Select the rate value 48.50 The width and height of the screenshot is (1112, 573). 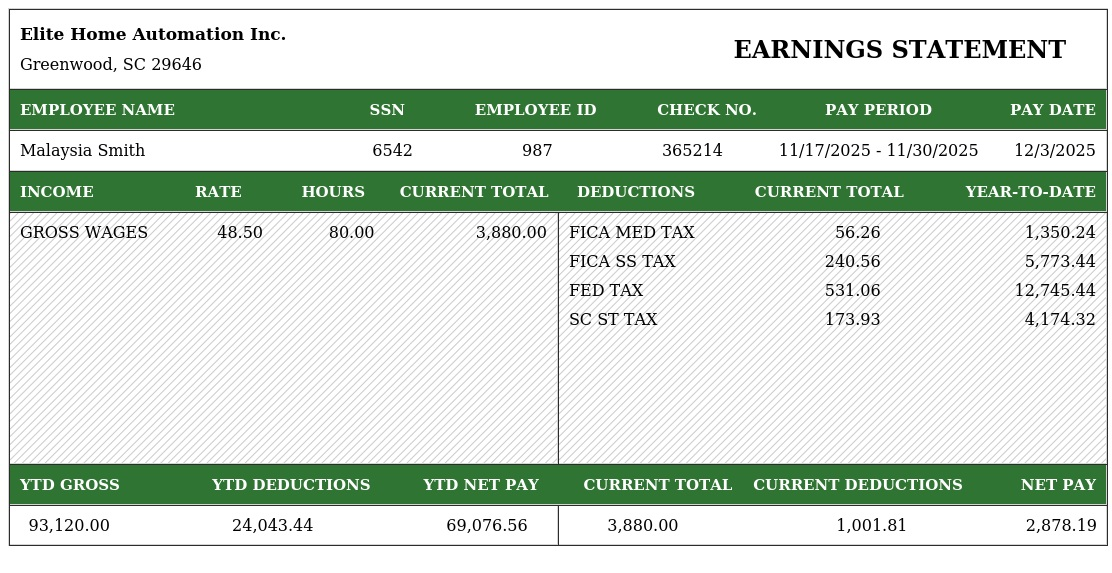click(240, 233)
